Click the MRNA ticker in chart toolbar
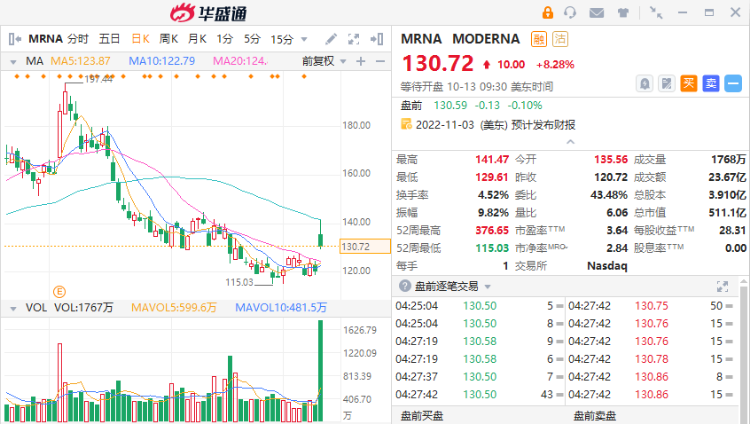Screen dimensions: 750x424 (x=45, y=39)
